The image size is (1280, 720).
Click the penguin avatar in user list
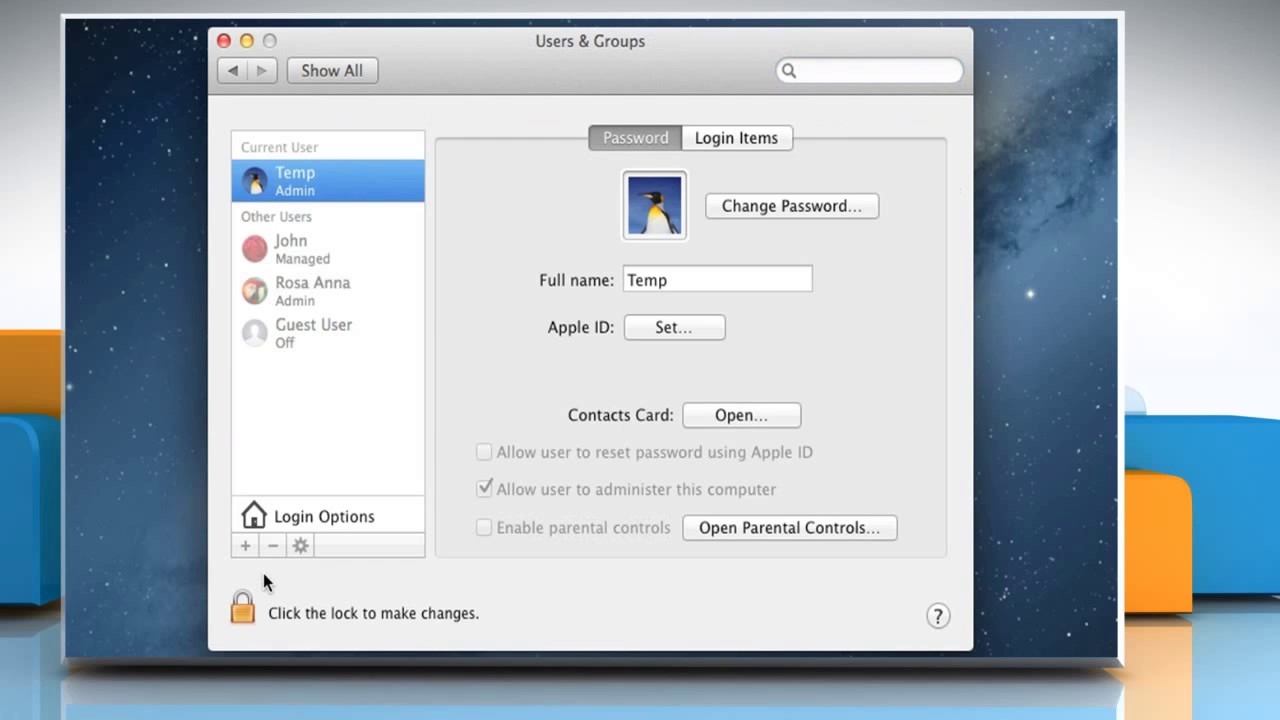click(255, 181)
